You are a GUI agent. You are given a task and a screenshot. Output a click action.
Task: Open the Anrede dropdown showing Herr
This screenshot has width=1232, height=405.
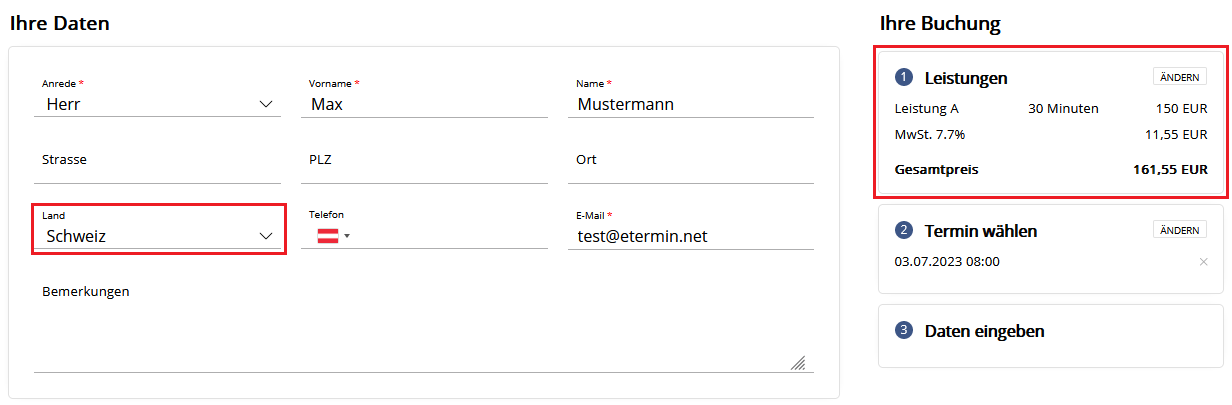(158, 104)
